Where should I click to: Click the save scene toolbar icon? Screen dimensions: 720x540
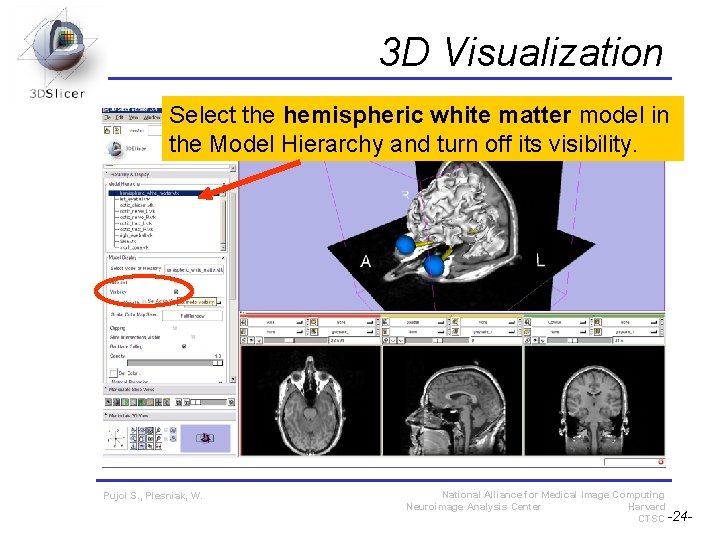[x=117, y=130]
